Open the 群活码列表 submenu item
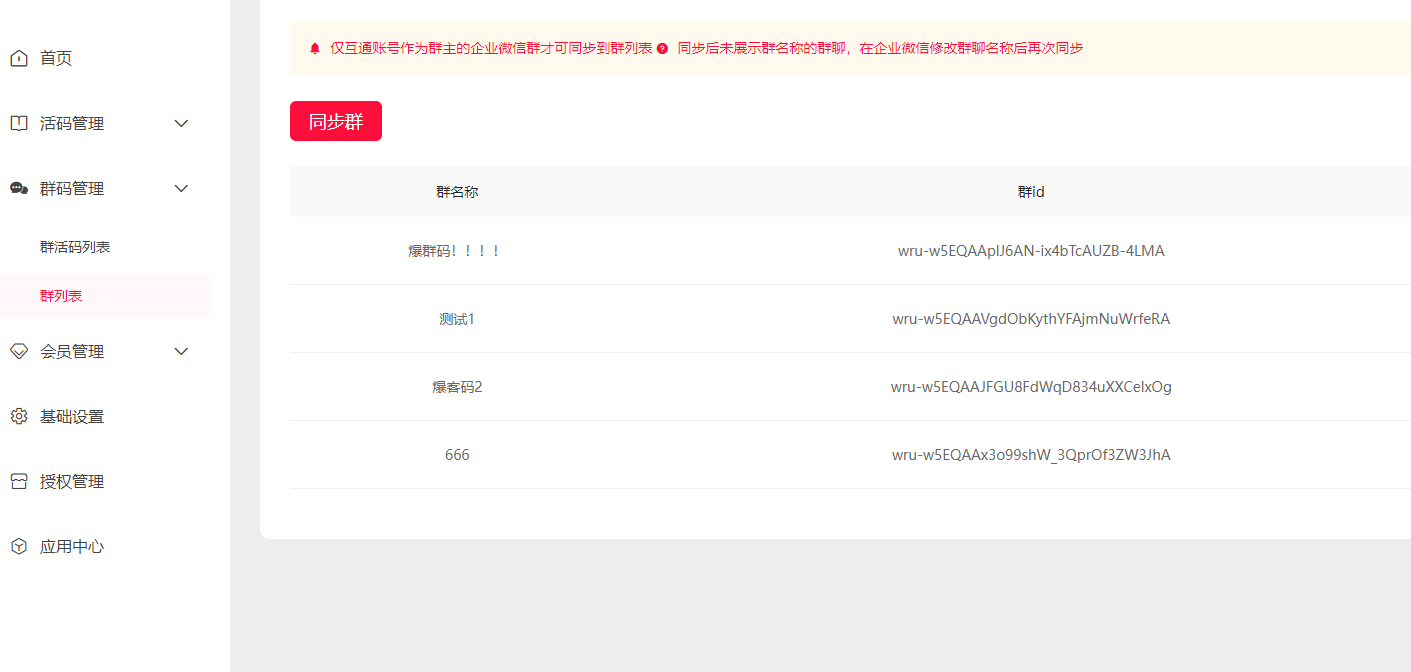This screenshot has width=1411, height=672. coord(75,247)
